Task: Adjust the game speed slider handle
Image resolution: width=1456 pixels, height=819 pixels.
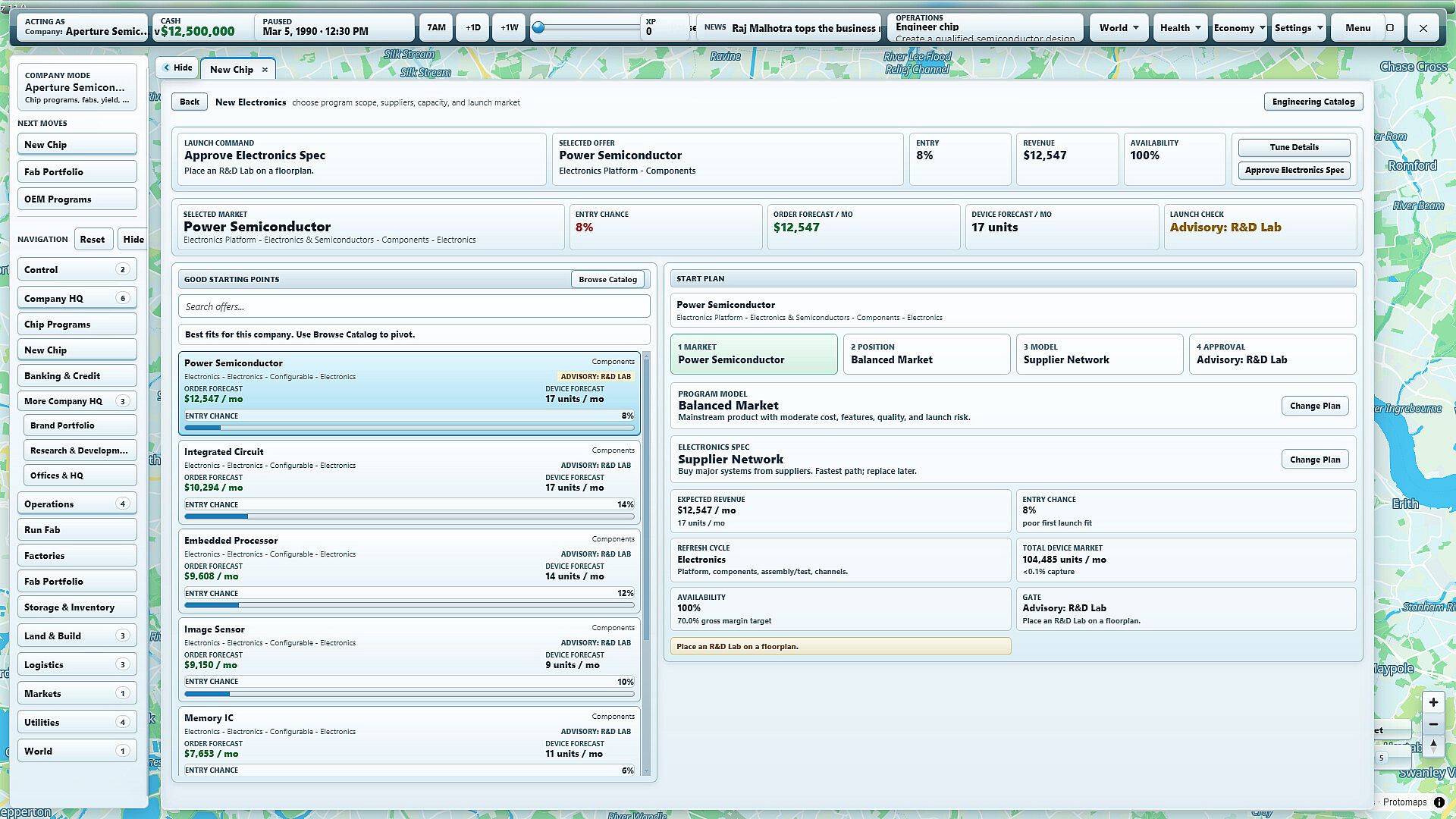Action: (x=538, y=28)
